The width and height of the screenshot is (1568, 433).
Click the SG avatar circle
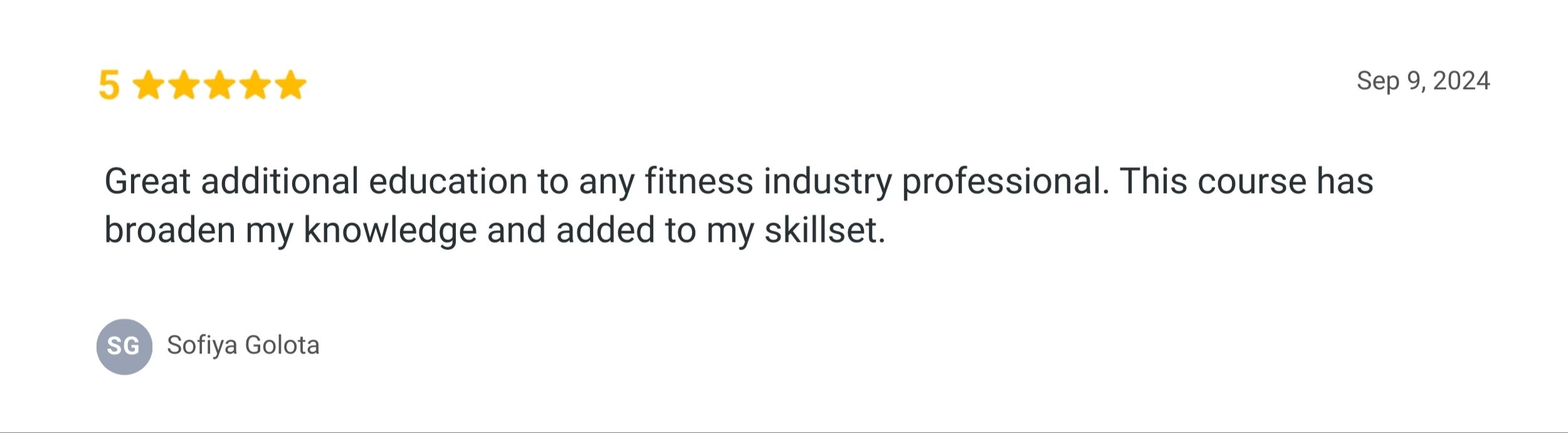pos(124,347)
